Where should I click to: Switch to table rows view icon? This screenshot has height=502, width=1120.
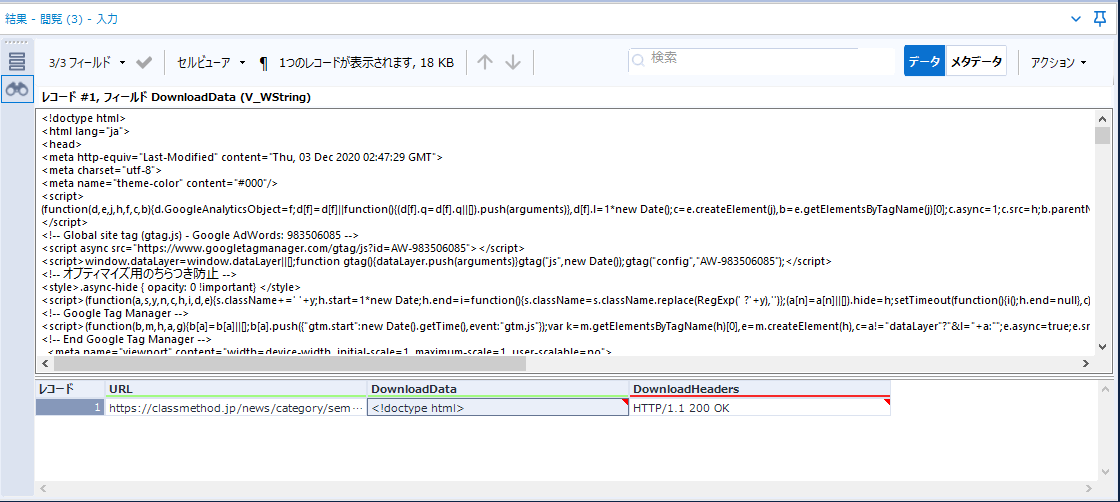[x=17, y=61]
